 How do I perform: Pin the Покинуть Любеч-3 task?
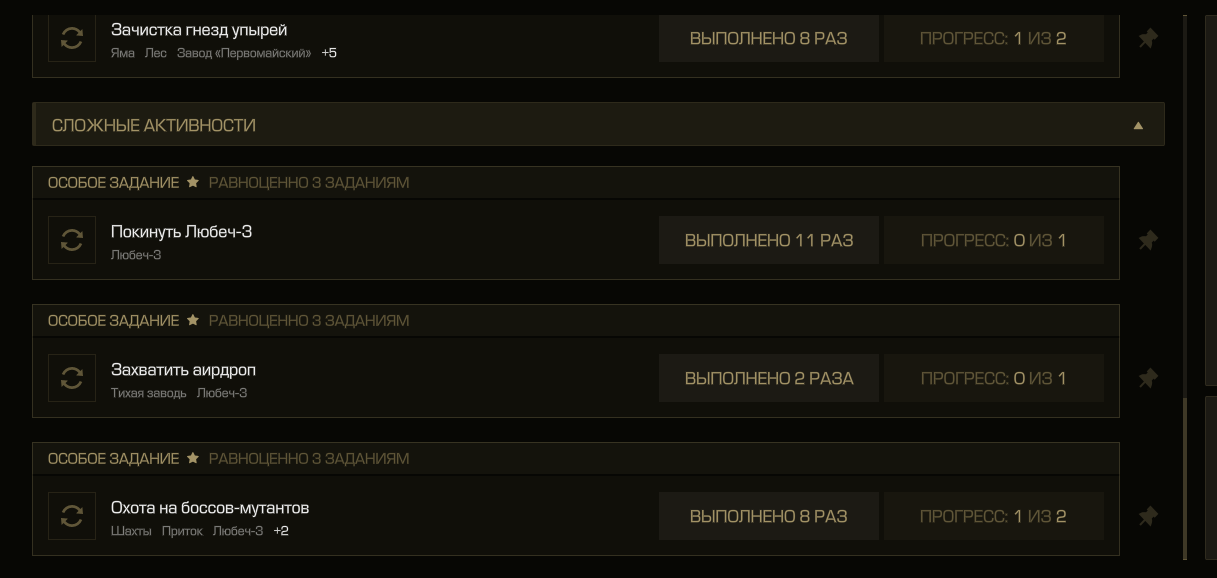tap(1148, 240)
